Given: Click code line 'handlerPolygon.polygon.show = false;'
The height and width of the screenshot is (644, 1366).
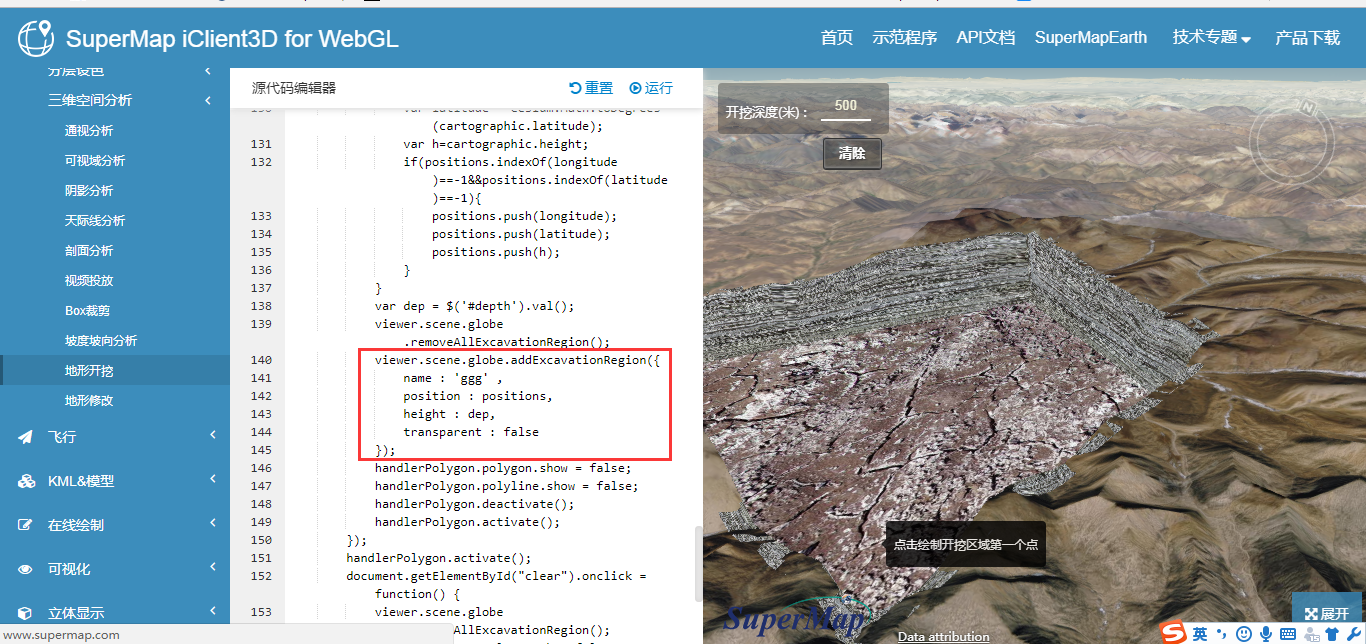Looking at the screenshot, I should click(503, 468).
